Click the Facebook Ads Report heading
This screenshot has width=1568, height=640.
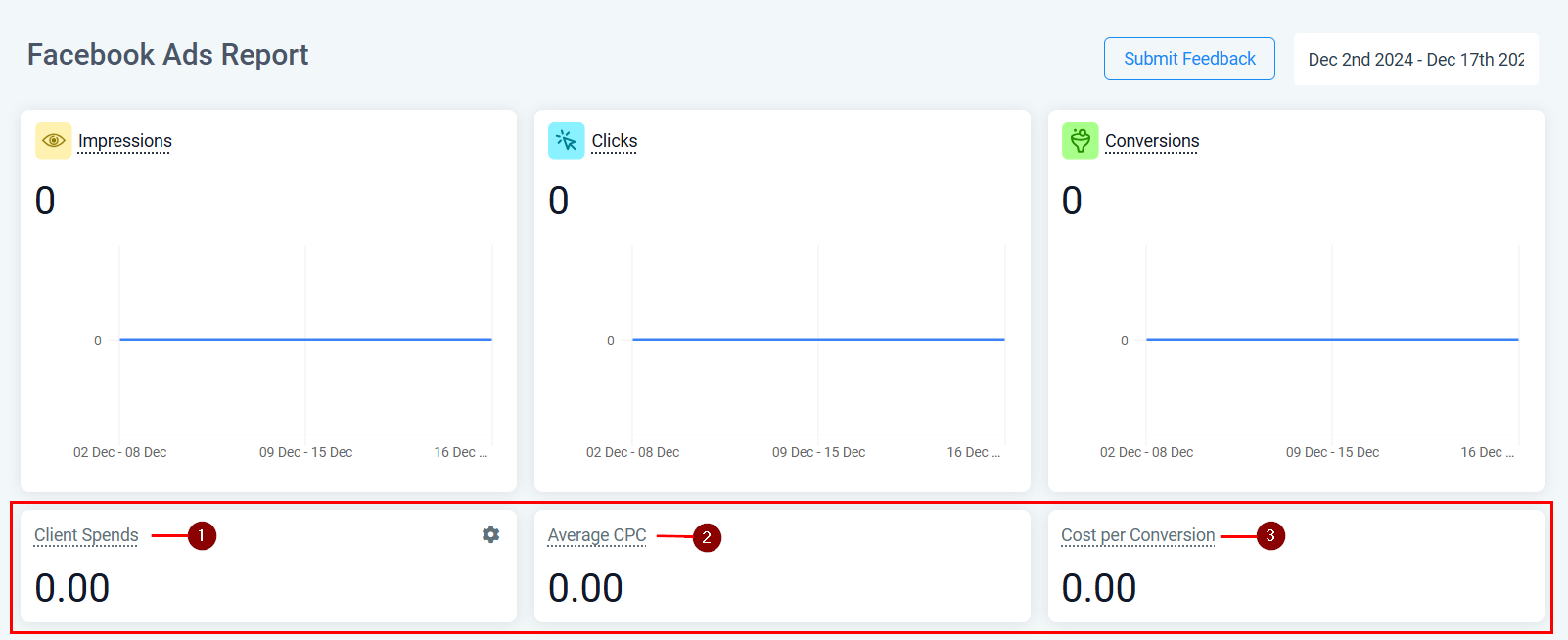(x=167, y=55)
